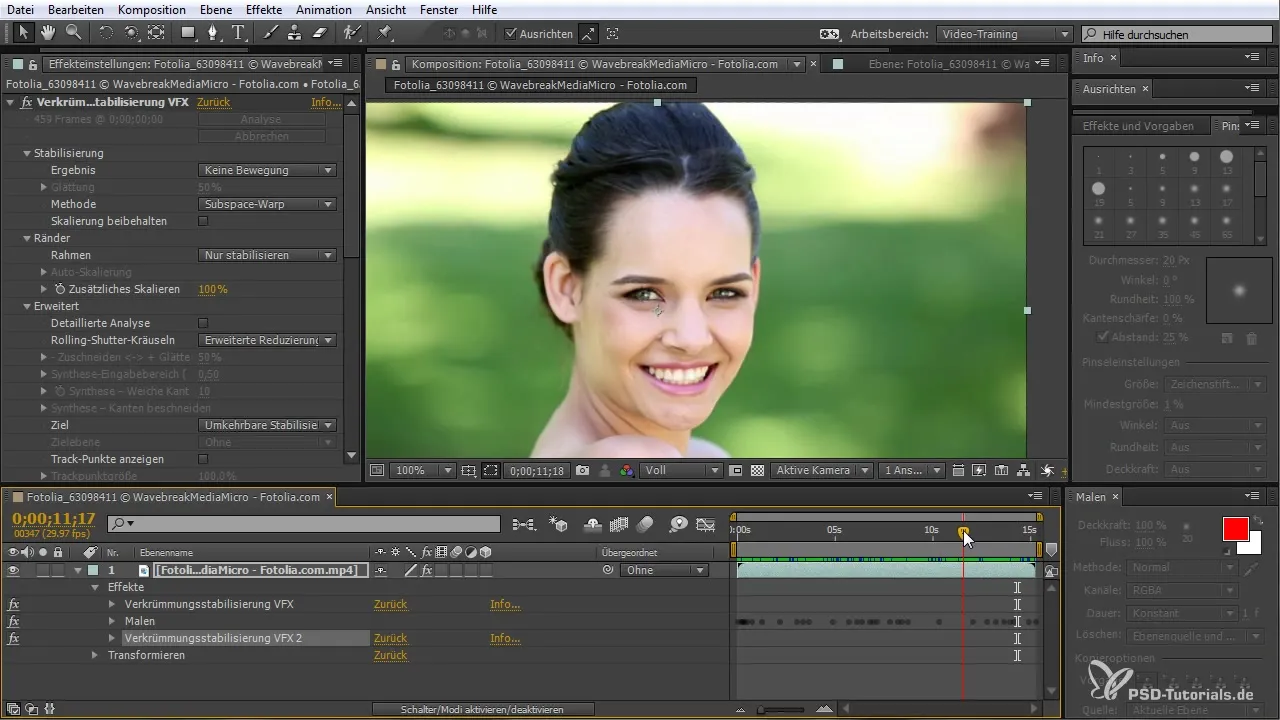Expand the Transformieren group

[x=95, y=655]
